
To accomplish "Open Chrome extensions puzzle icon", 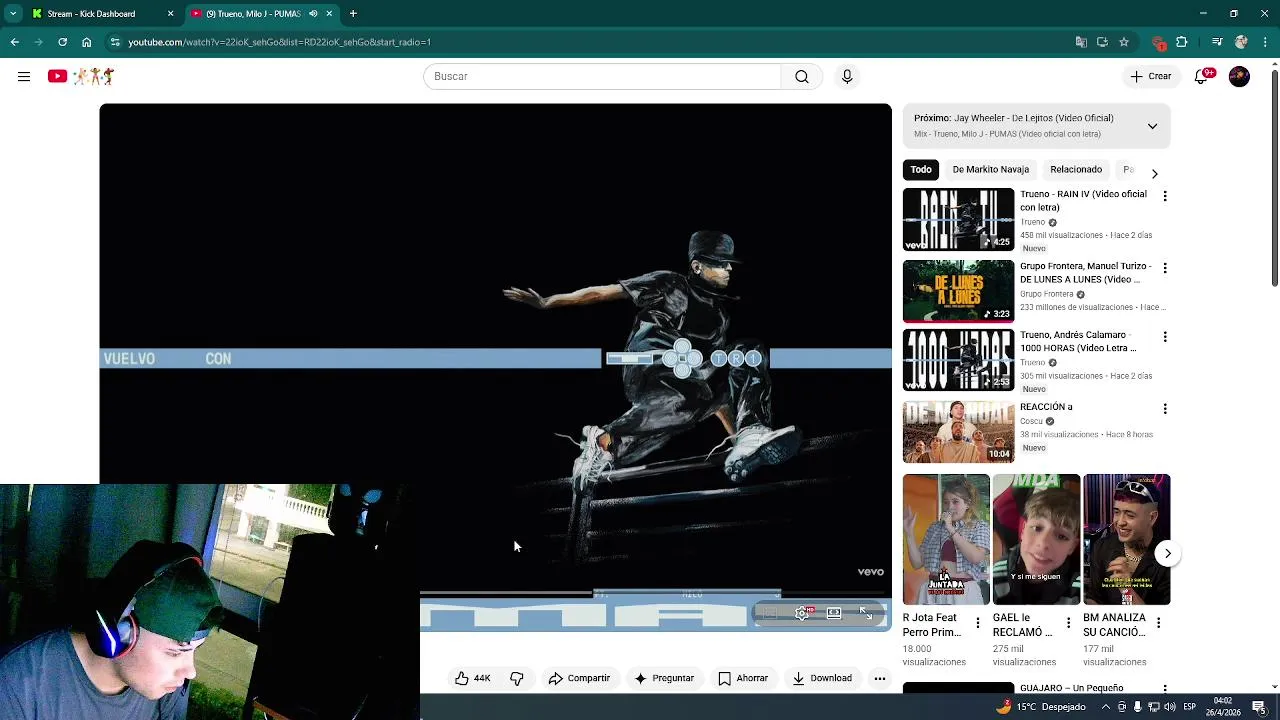I will click(x=1182, y=42).
